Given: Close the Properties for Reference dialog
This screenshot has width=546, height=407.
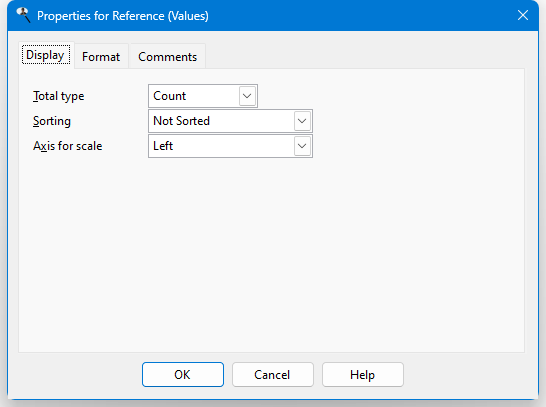Looking at the screenshot, I should (x=523, y=15).
